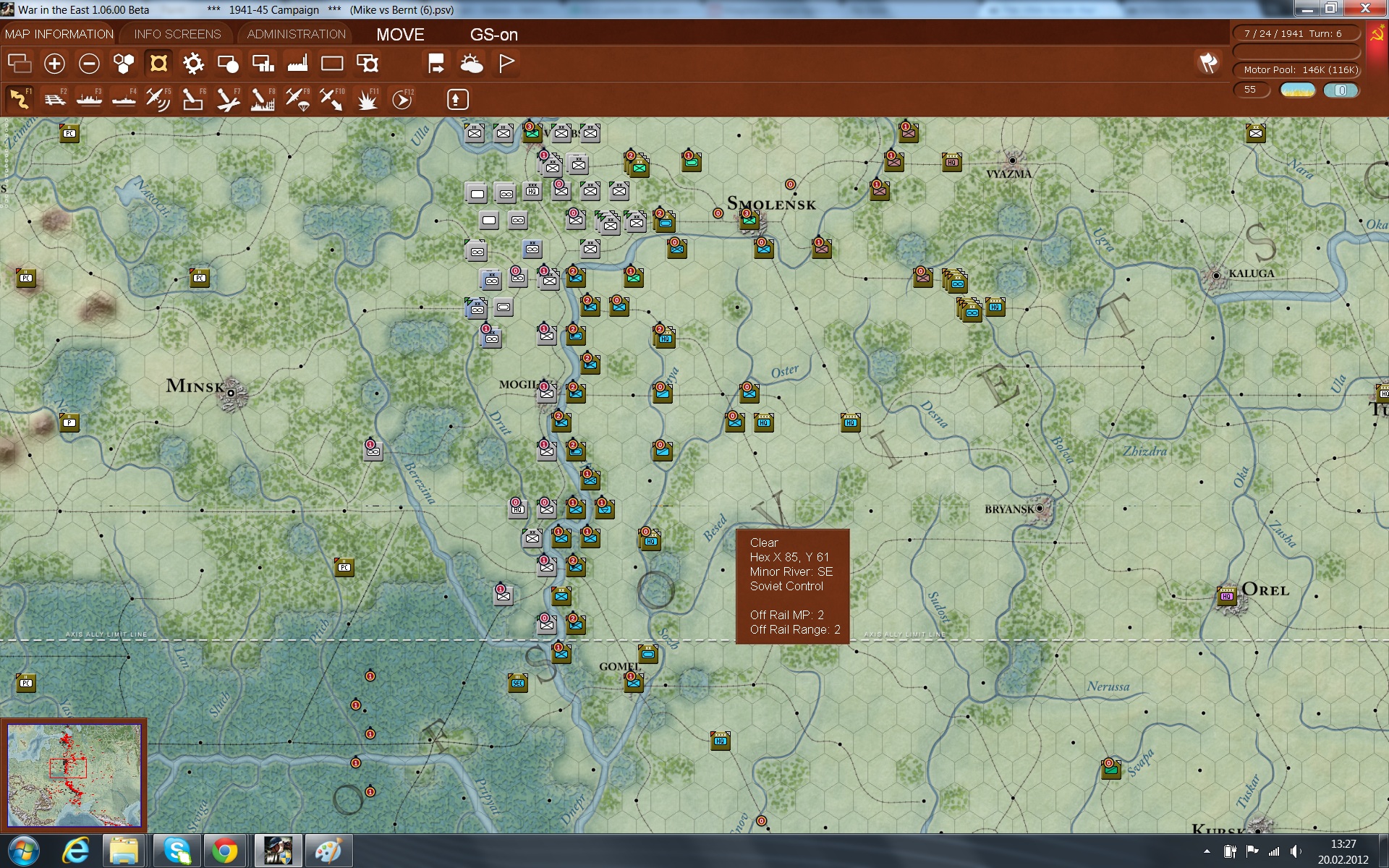Toggle the rectangle-with-ring-cross icon
Viewport: 1389px width, 868px height.
(368, 64)
